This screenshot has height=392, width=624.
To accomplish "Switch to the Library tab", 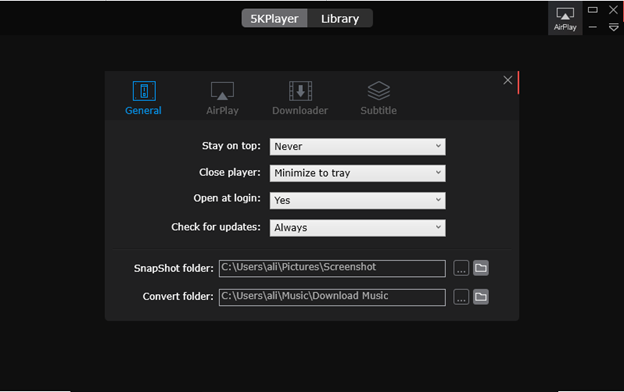I will (x=340, y=18).
